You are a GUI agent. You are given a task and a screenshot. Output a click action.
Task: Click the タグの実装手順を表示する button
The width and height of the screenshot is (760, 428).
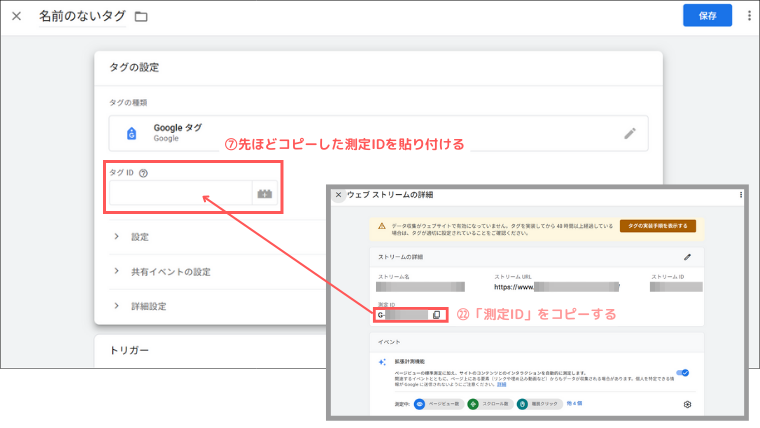[658, 226]
